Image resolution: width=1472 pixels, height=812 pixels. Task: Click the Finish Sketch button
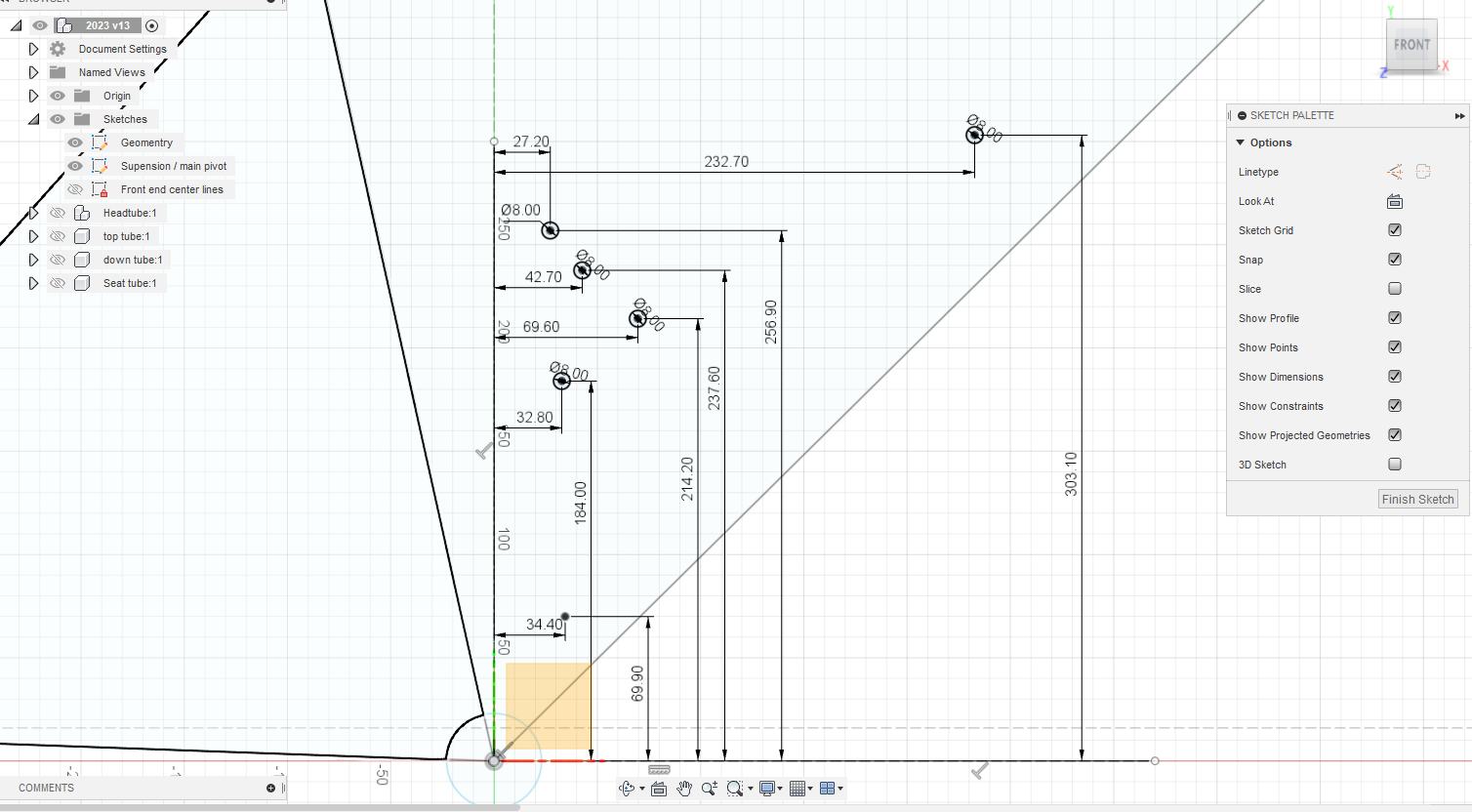[x=1417, y=498]
